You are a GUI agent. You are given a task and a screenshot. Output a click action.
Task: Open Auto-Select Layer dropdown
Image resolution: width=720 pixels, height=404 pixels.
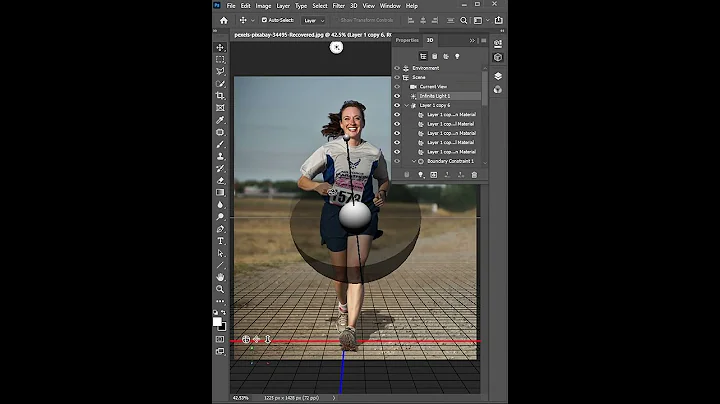pos(313,21)
